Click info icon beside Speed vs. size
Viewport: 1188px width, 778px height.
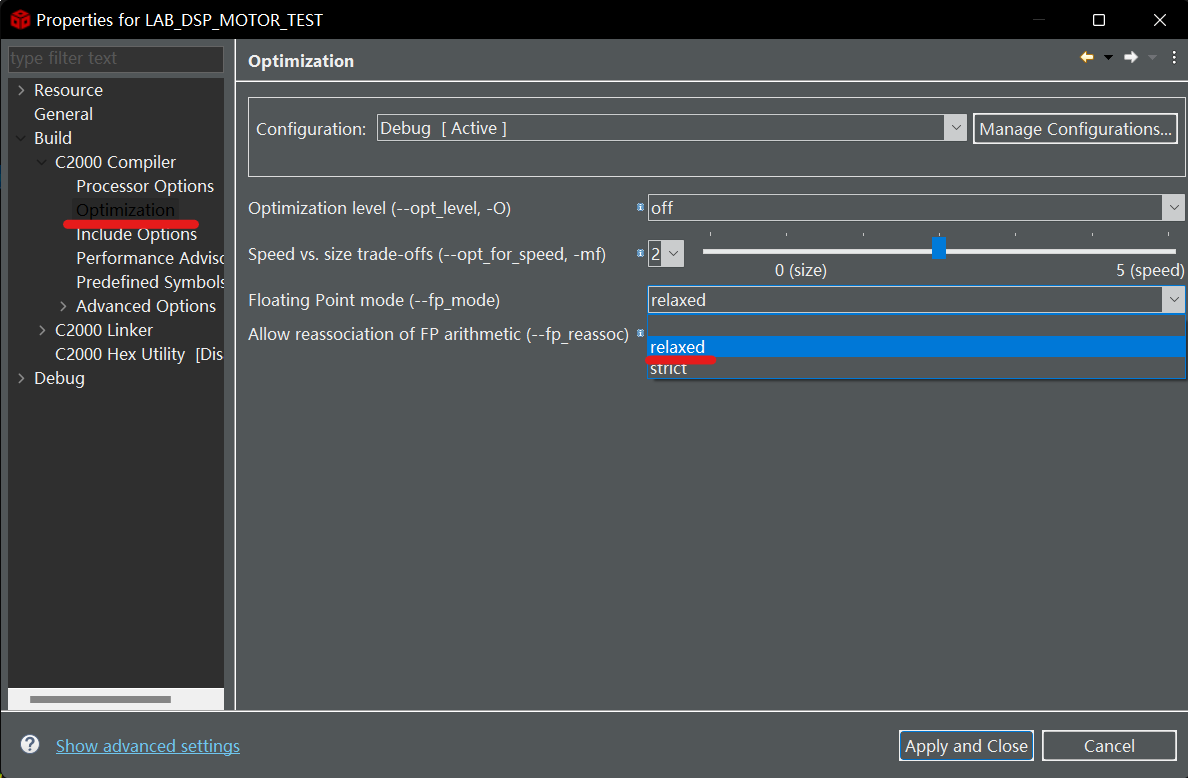click(640, 254)
